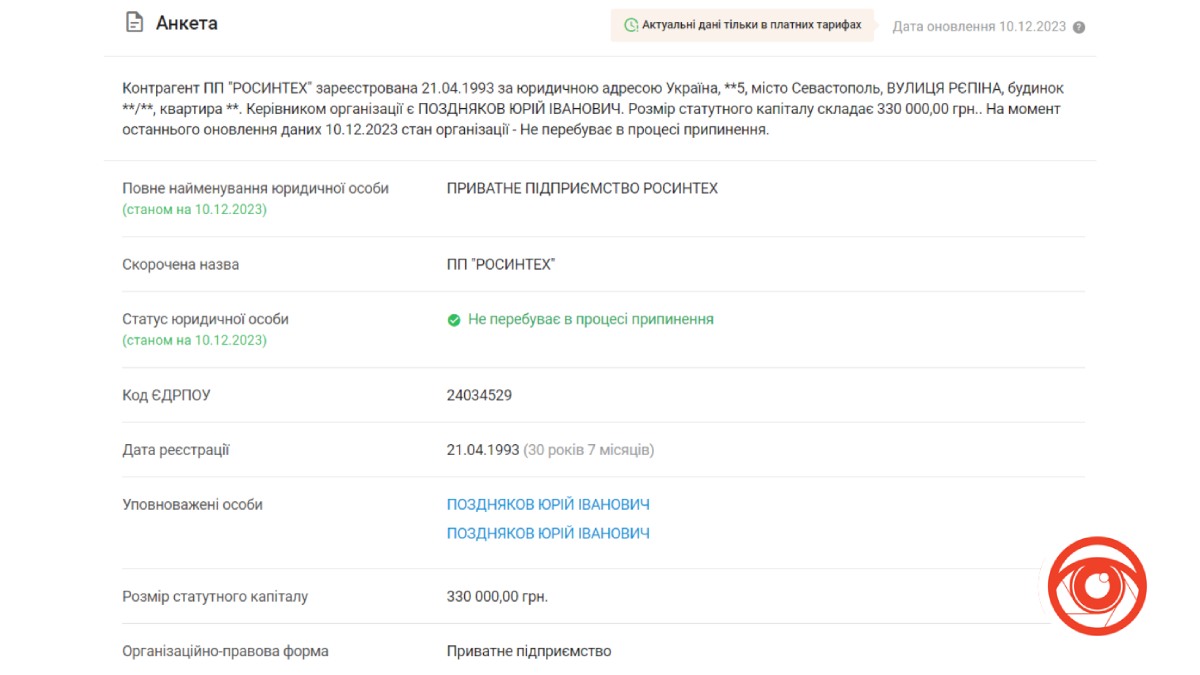Image resolution: width=1200 pixels, height=675 pixels.
Task: Open the first ПОЗДНЯКОВ ЮРІЙ ІВАНОВИЧ link
Action: coord(548,505)
